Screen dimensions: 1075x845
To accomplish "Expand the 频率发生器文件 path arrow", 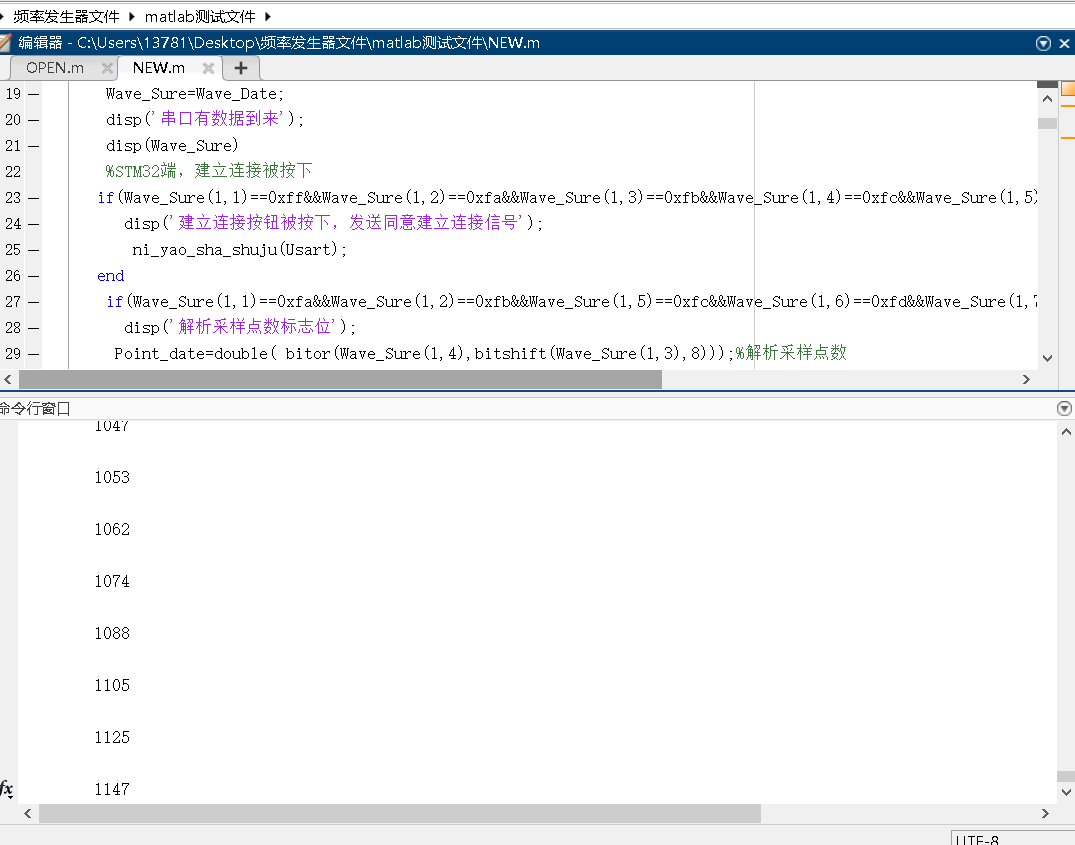I will click(131, 16).
